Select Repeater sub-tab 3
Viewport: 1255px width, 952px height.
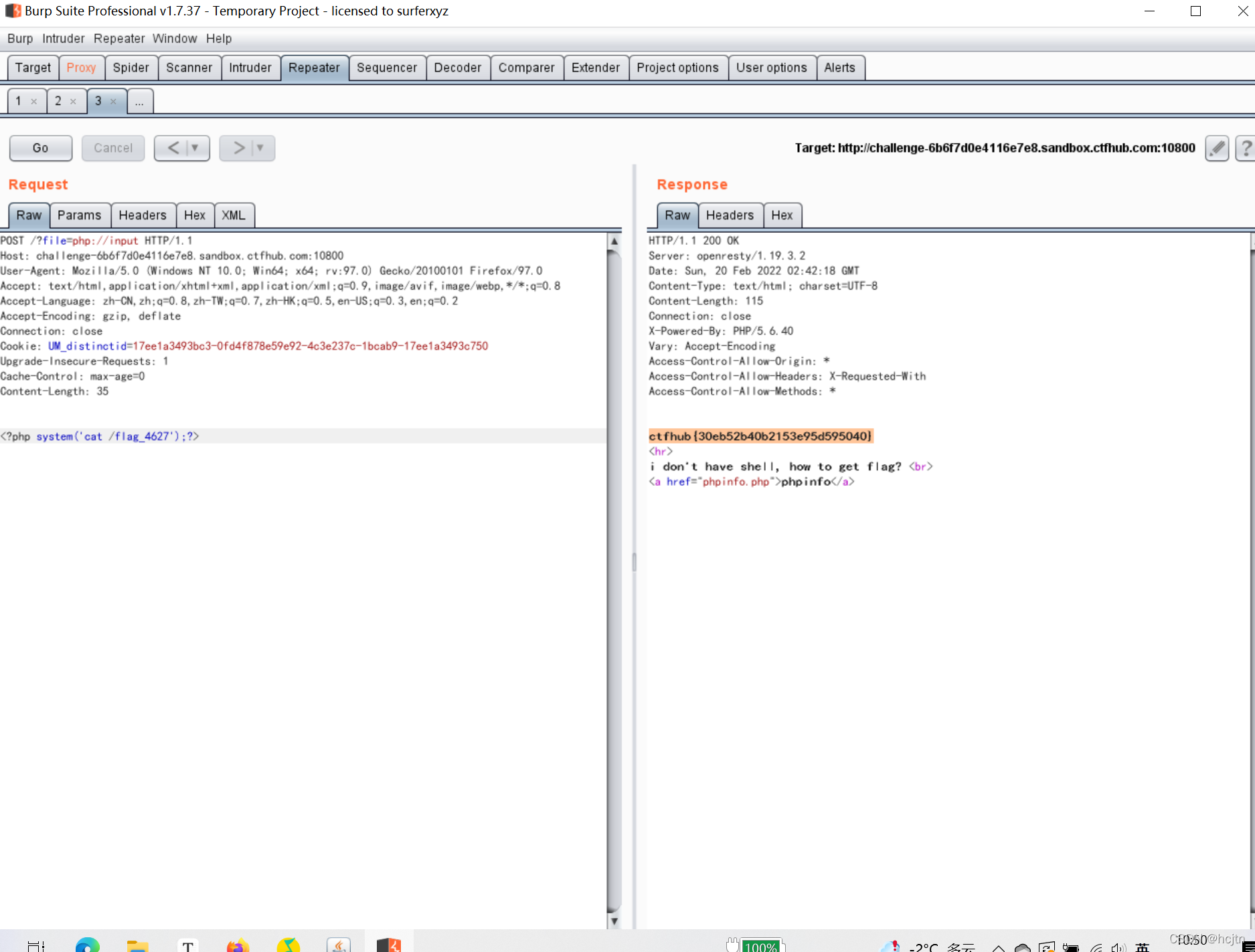click(x=98, y=101)
